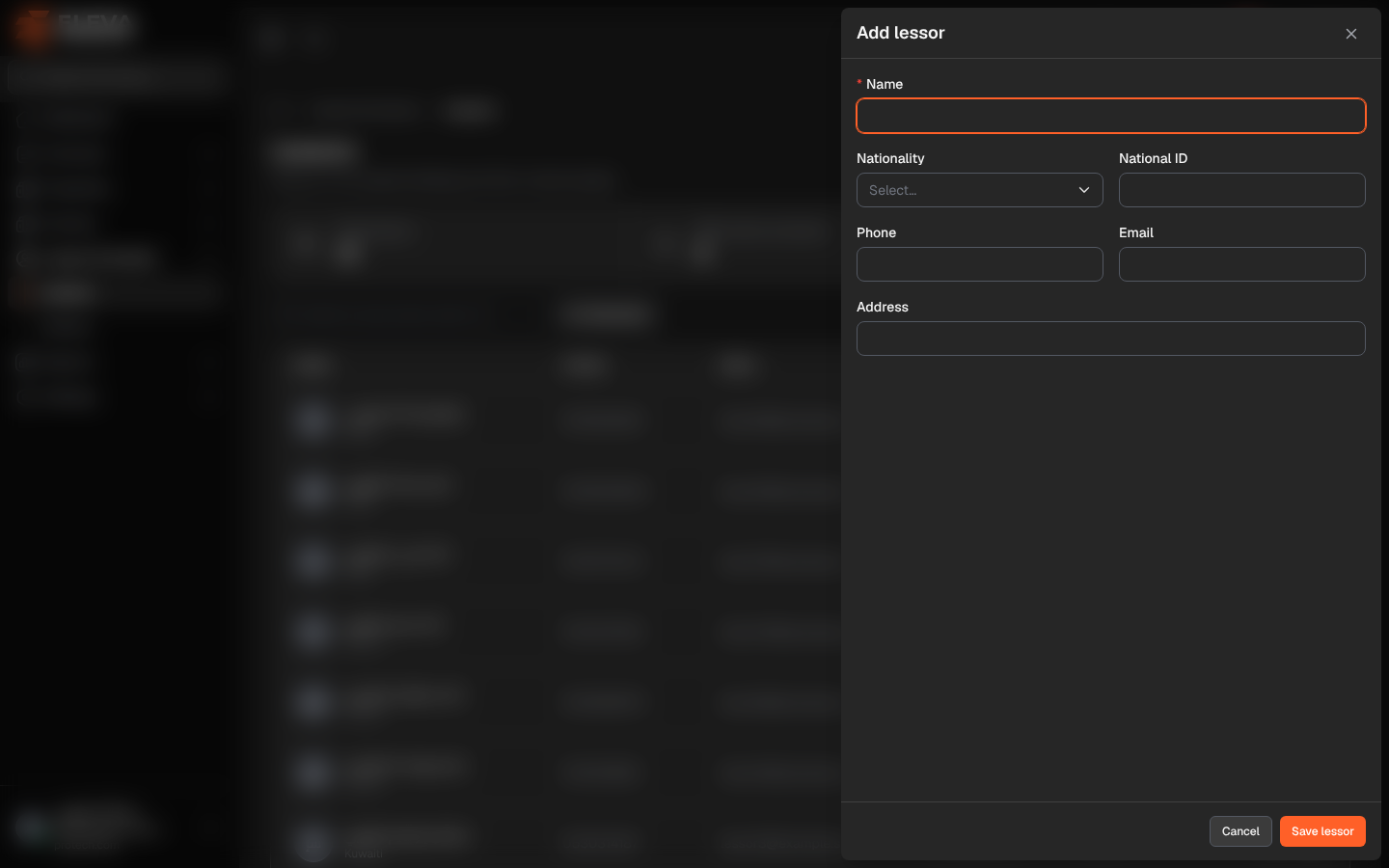Click the Address label
The image size is (1389, 868).
(x=883, y=307)
